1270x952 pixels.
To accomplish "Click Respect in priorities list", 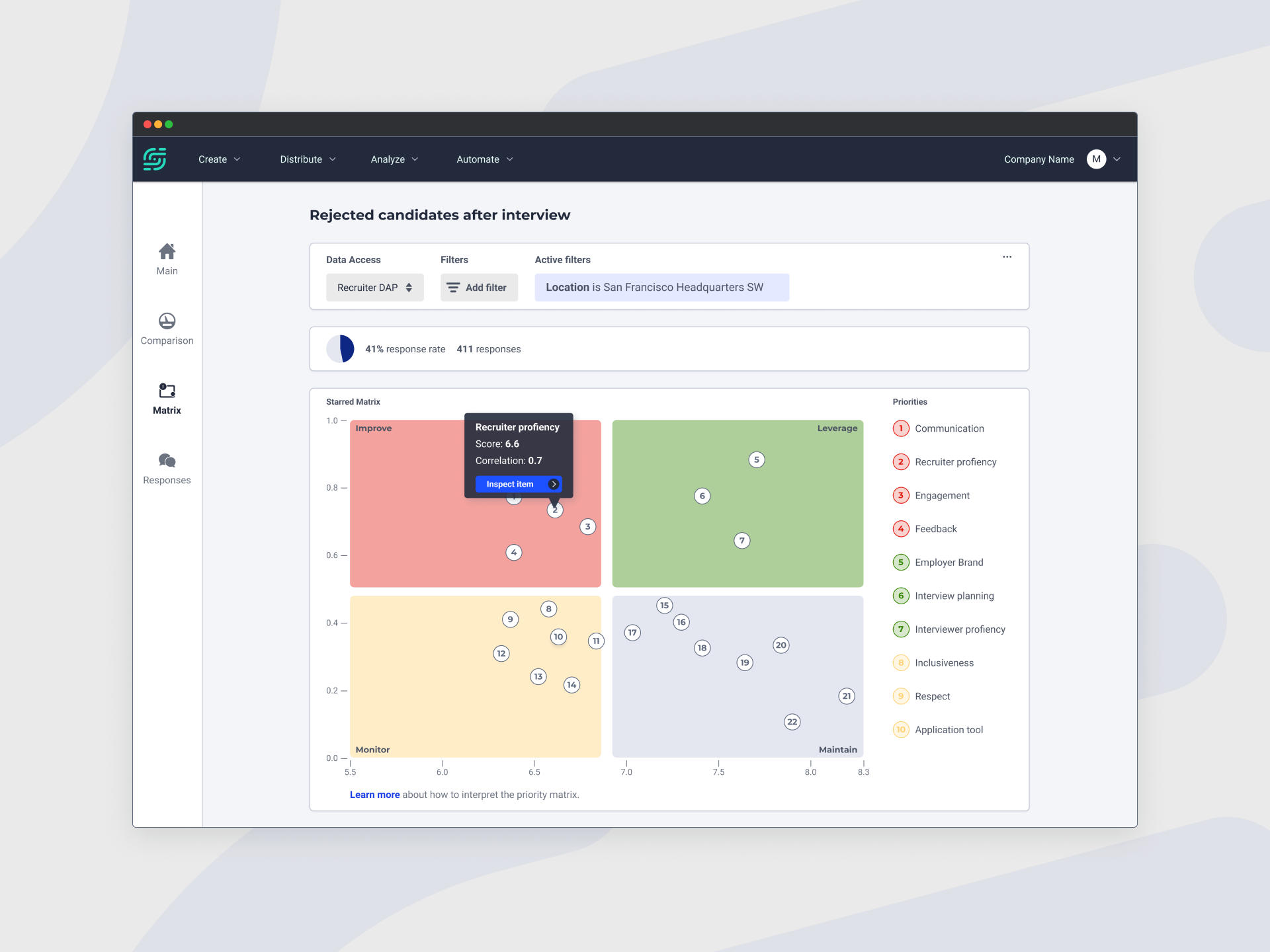I will pyautogui.click(x=921, y=696).
